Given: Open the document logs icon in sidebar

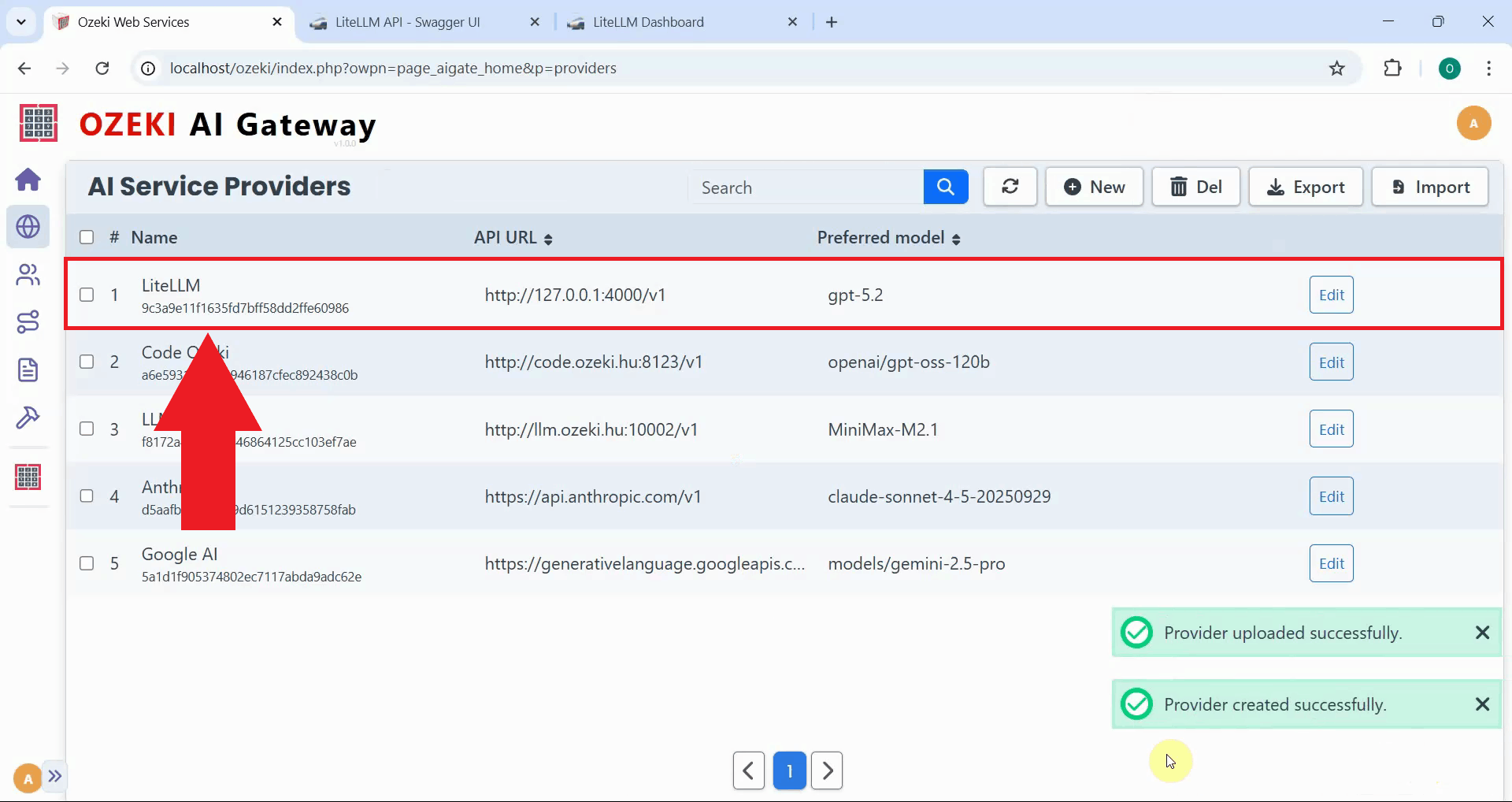Looking at the screenshot, I should click(x=28, y=369).
